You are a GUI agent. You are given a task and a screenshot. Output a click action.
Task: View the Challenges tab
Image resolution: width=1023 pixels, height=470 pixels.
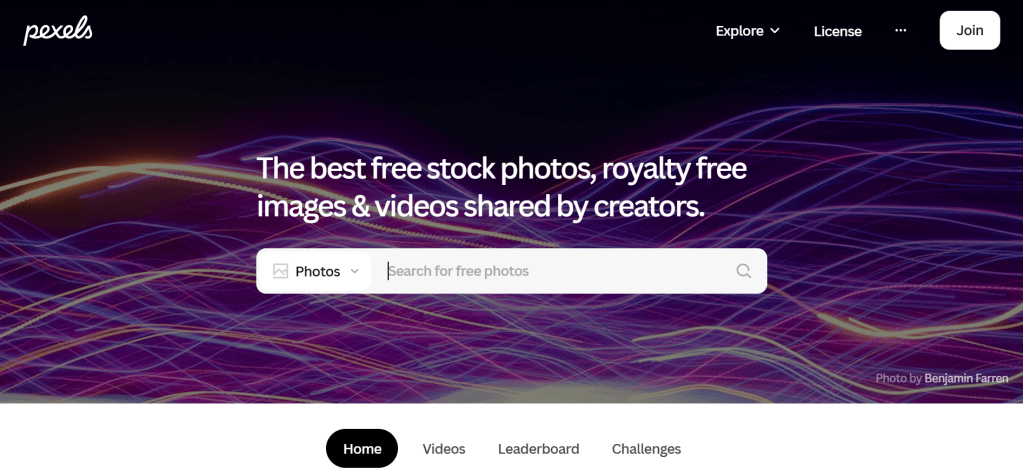[646, 449]
